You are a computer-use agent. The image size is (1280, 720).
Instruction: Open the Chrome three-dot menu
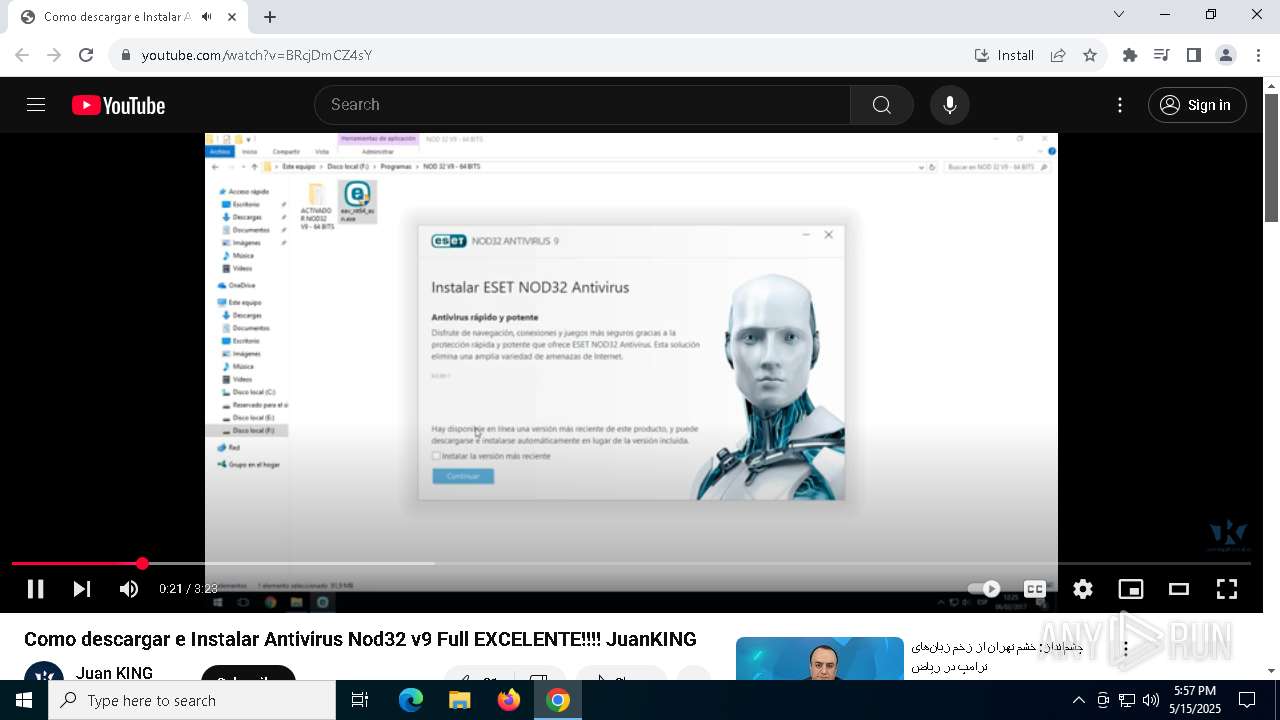1259,55
